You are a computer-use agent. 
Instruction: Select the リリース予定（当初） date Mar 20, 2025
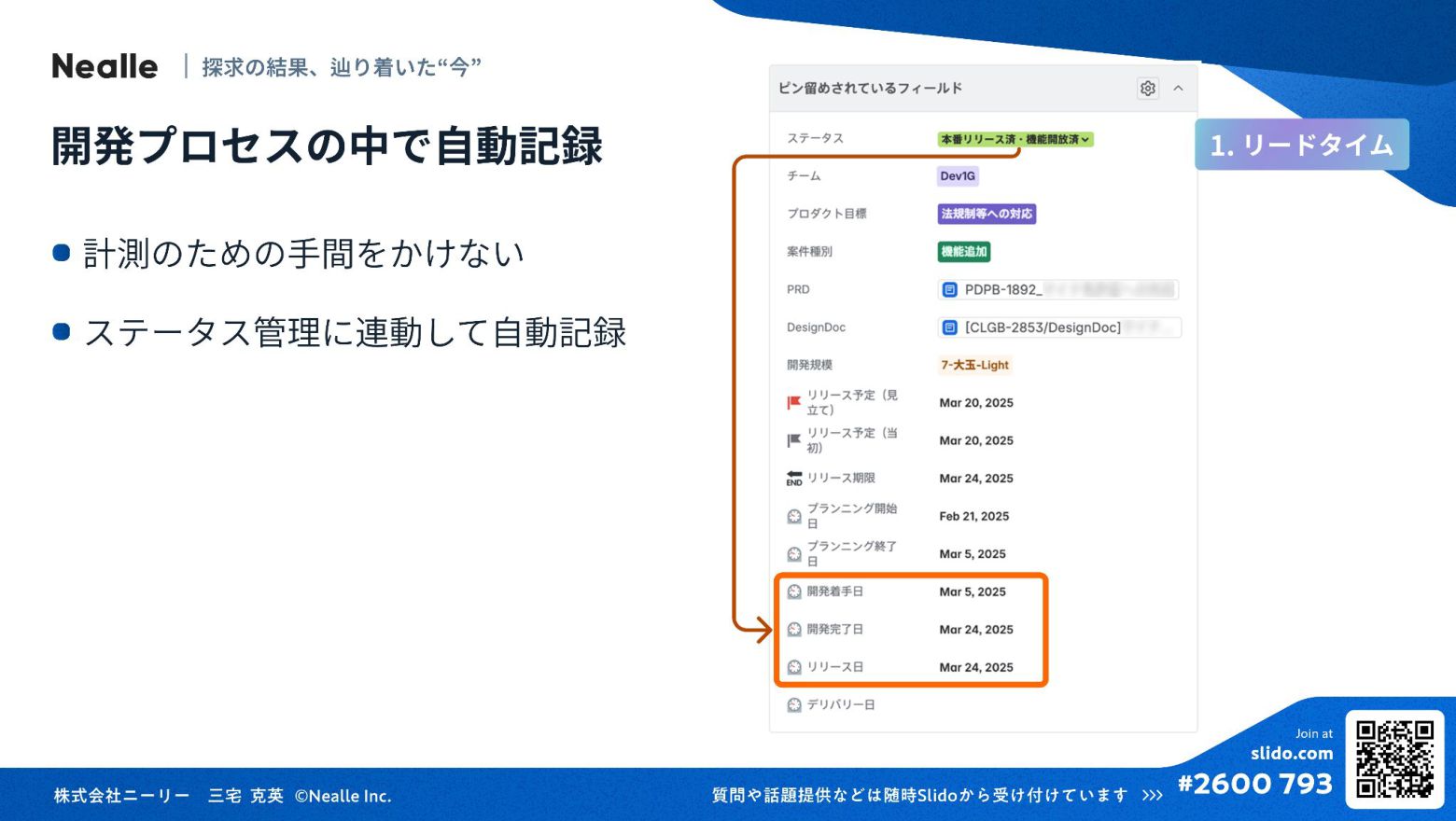[975, 440]
